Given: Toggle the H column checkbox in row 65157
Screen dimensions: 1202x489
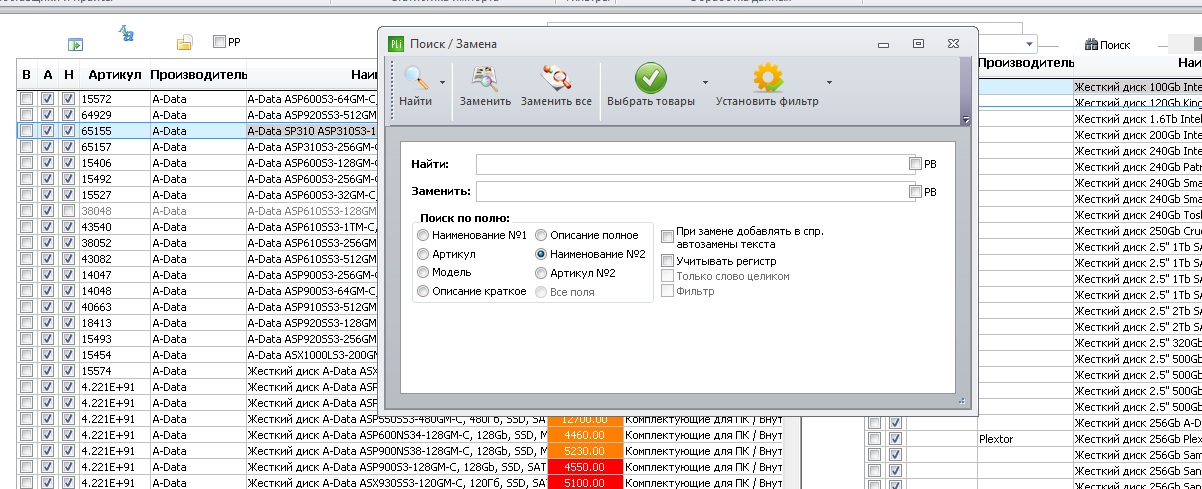Looking at the screenshot, I should click(68, 147).
